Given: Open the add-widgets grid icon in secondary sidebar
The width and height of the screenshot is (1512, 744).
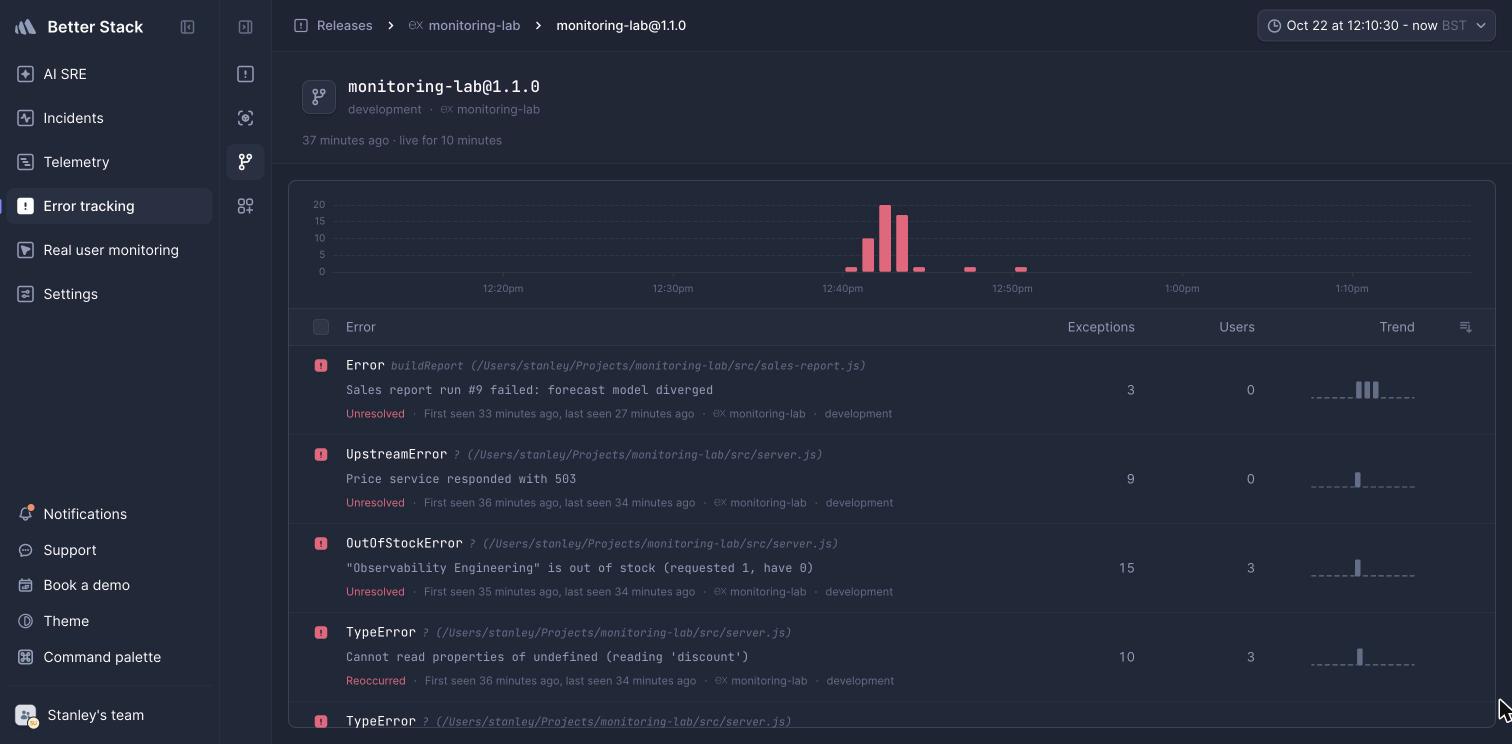Looking at the screenshot, I should (245, 206).
